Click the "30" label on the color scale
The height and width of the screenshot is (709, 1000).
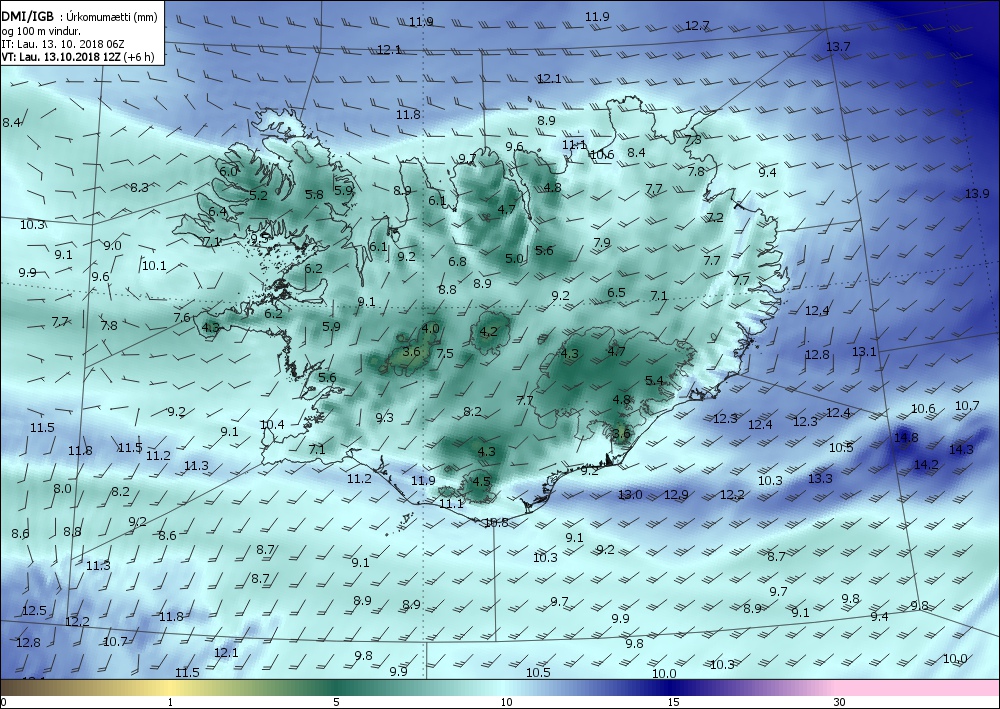pos(840,703)
